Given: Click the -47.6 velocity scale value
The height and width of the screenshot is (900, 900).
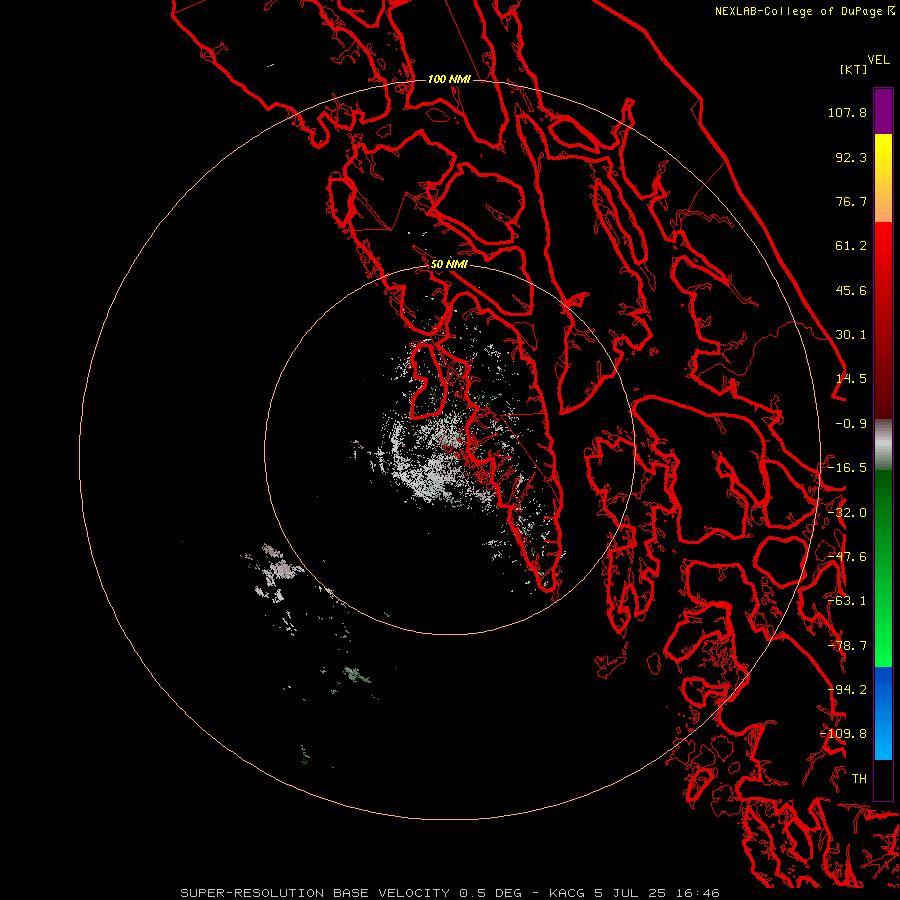Looking at the screenshot, I should pyautogui.click(x=847, y=557).
